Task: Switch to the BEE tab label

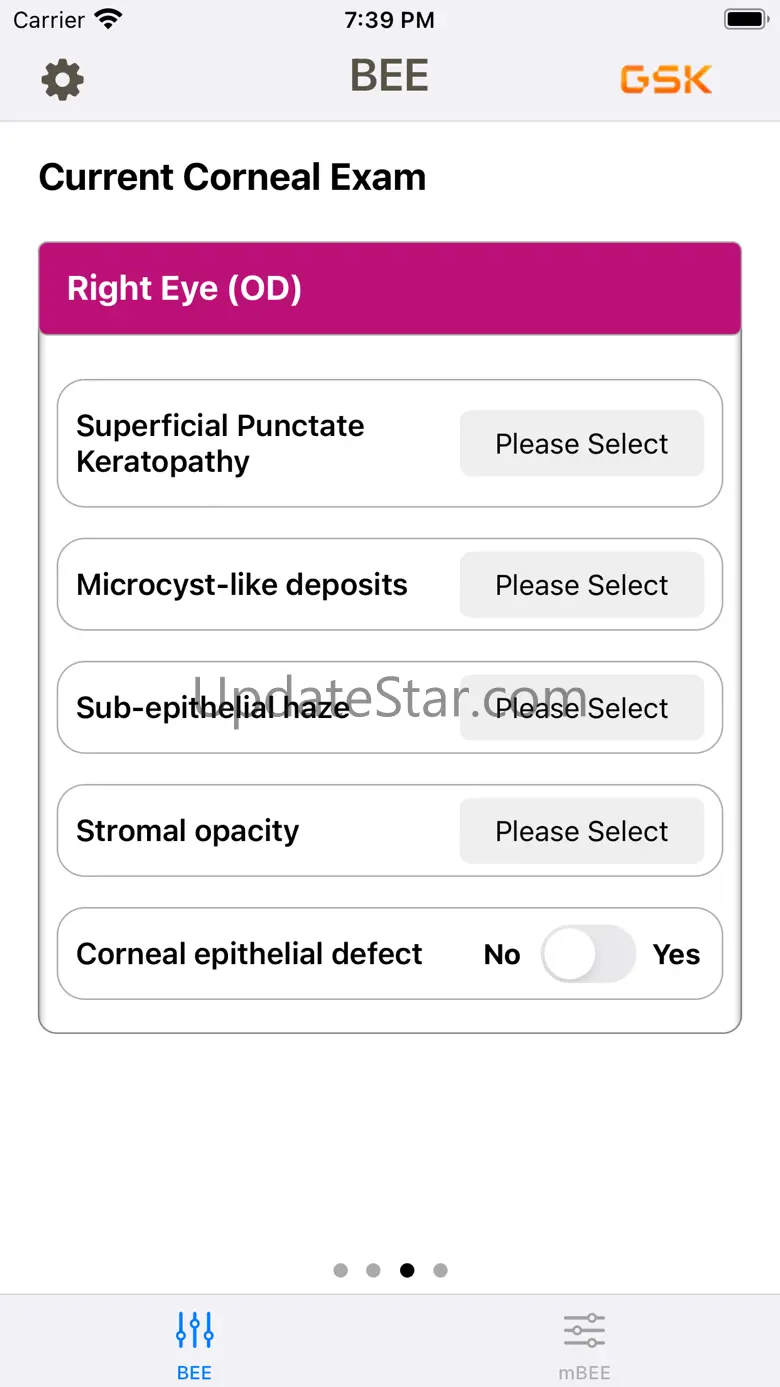Action: [194, 1373]
